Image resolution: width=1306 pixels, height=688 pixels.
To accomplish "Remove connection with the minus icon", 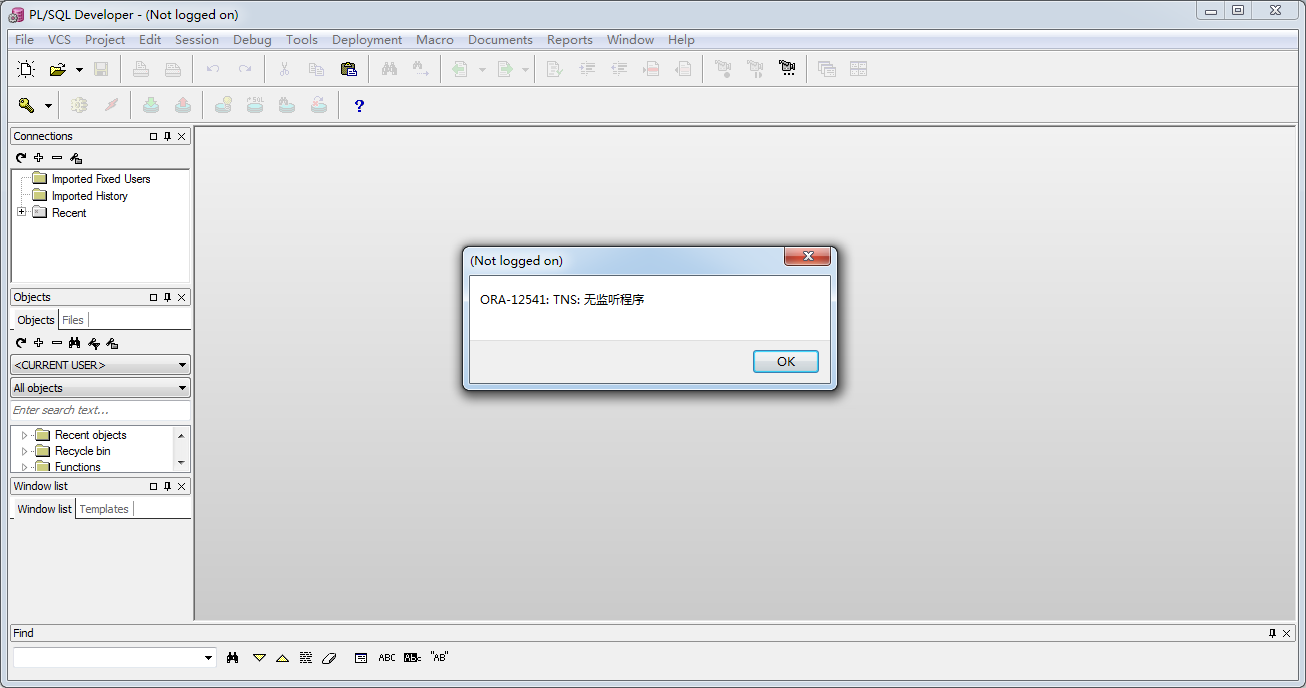I will [x=57, y=158].
